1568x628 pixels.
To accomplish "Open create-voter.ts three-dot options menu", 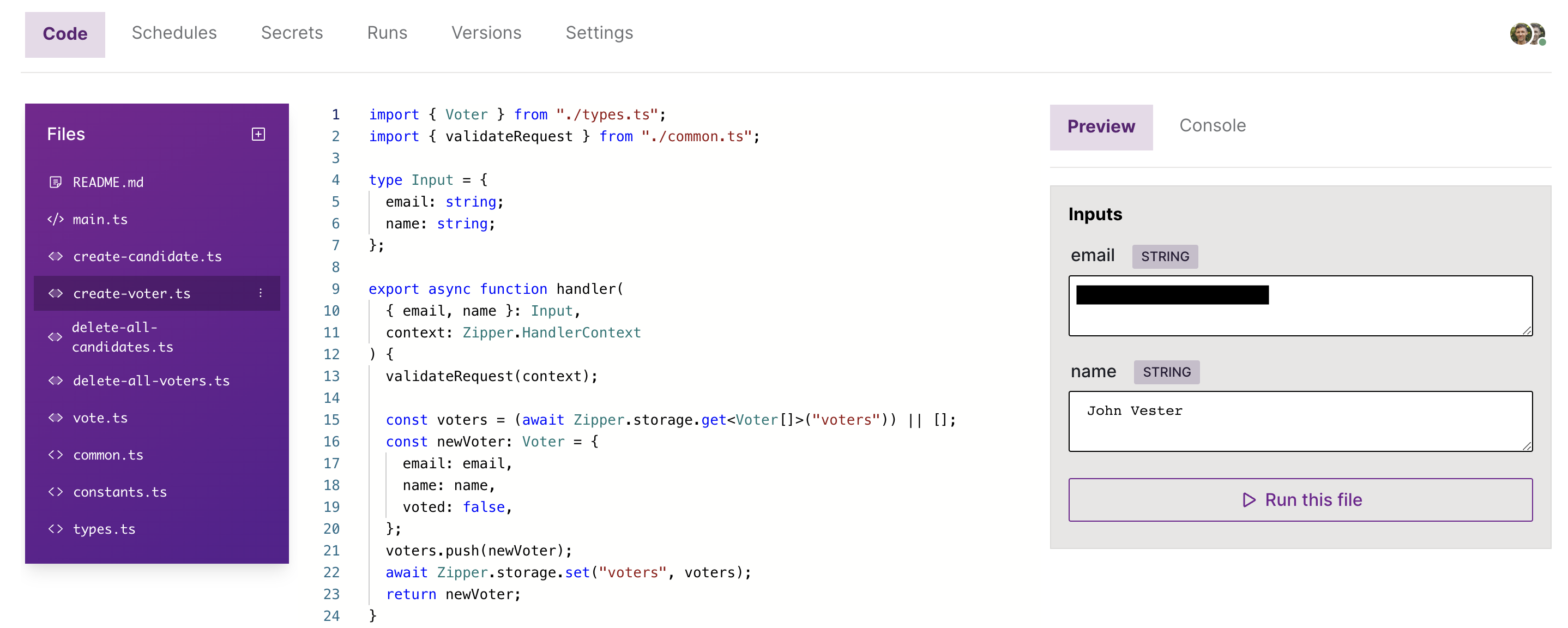I will pos(261,293).
